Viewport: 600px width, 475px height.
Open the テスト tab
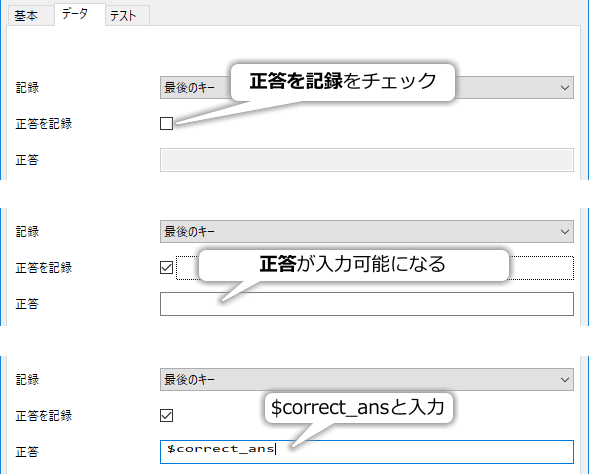pos(127,16)
